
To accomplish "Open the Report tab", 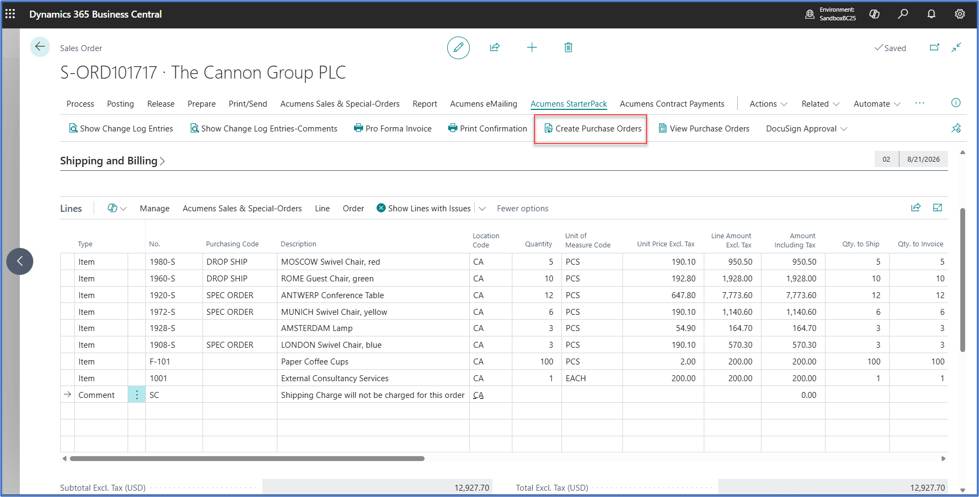I will coord(425,104).
